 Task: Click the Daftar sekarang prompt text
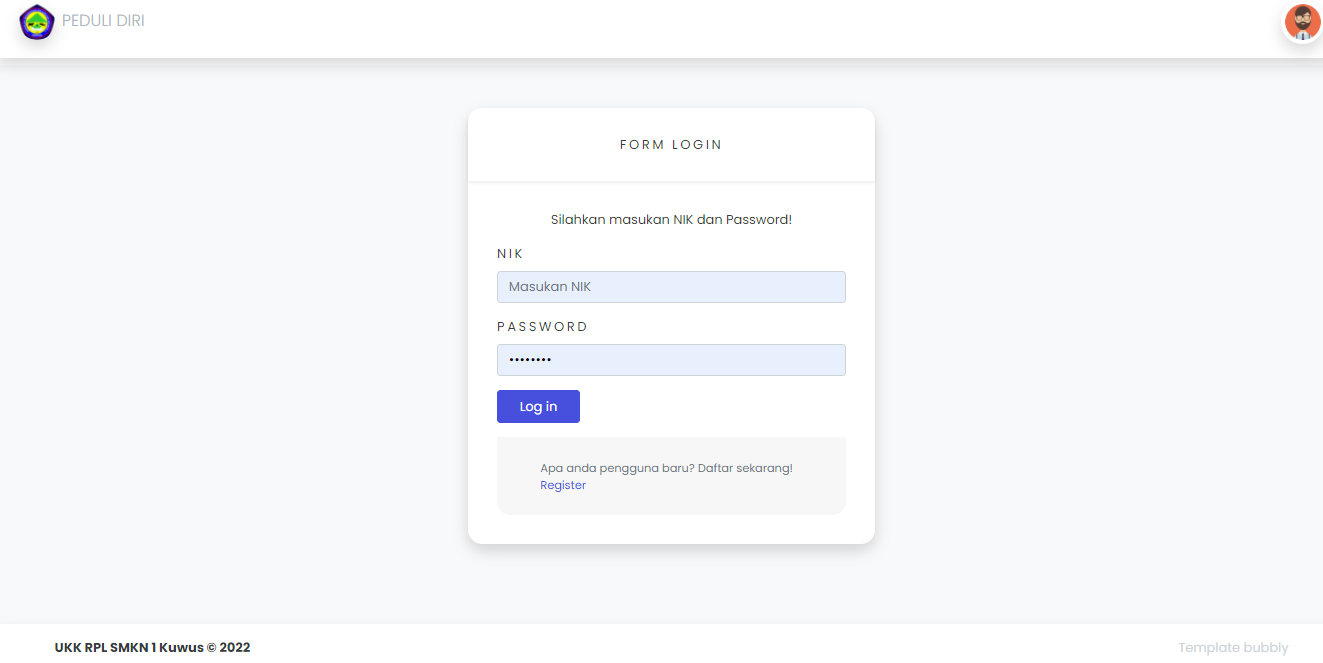click(x=665, y=467)
